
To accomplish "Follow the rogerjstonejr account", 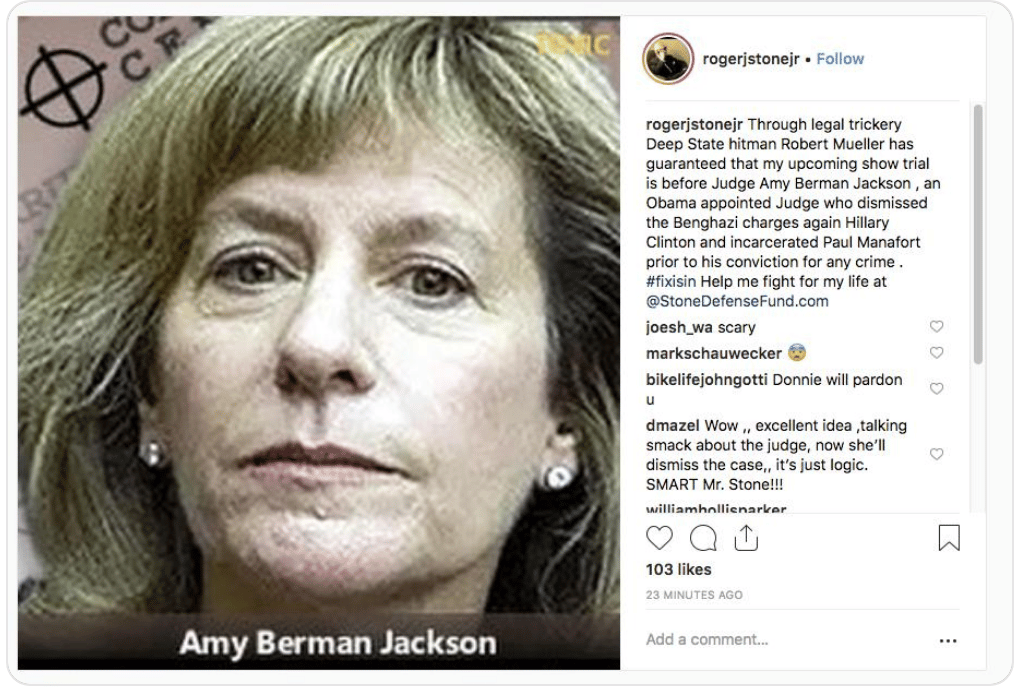I will [840, 59].
